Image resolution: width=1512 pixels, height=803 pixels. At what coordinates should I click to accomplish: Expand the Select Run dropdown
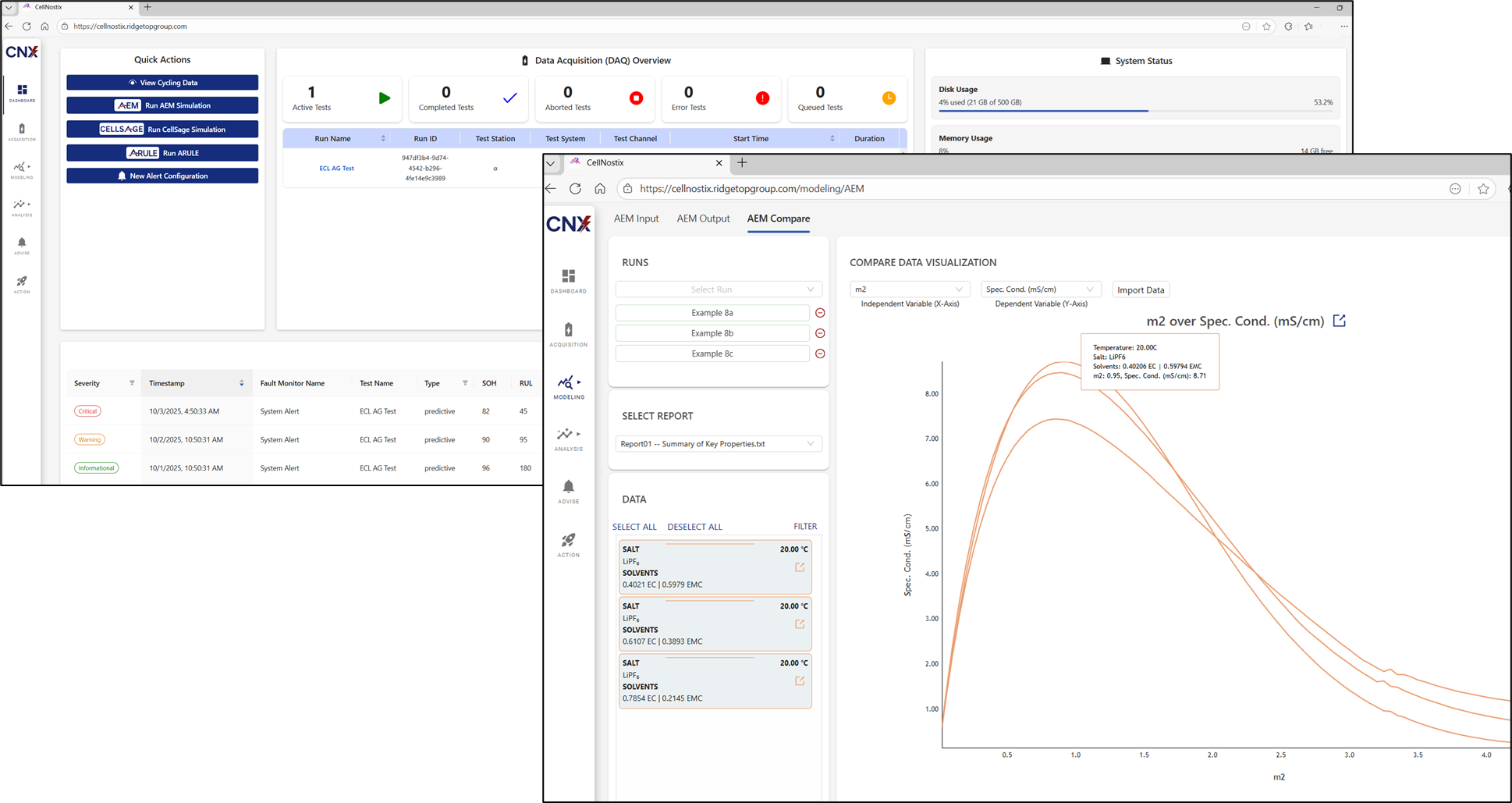click(718, 290)
